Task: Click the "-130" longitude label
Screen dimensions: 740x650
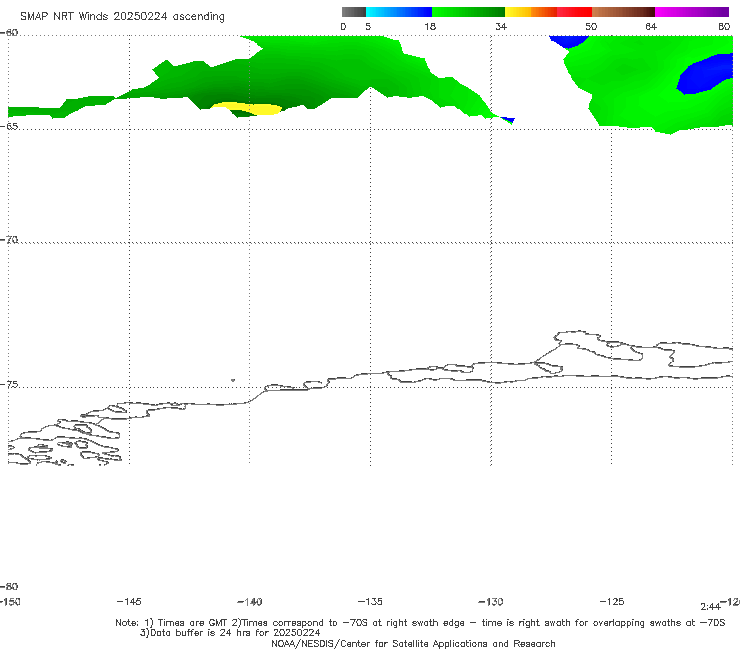Action: click(x=491, y=602)
